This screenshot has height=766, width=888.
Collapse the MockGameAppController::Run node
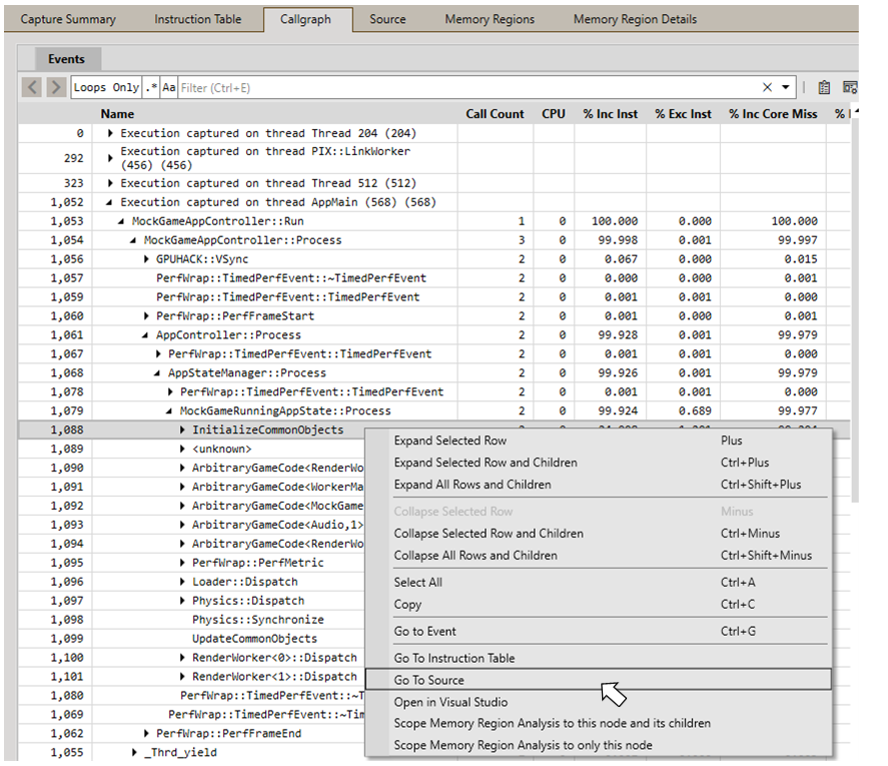(121, 221)
